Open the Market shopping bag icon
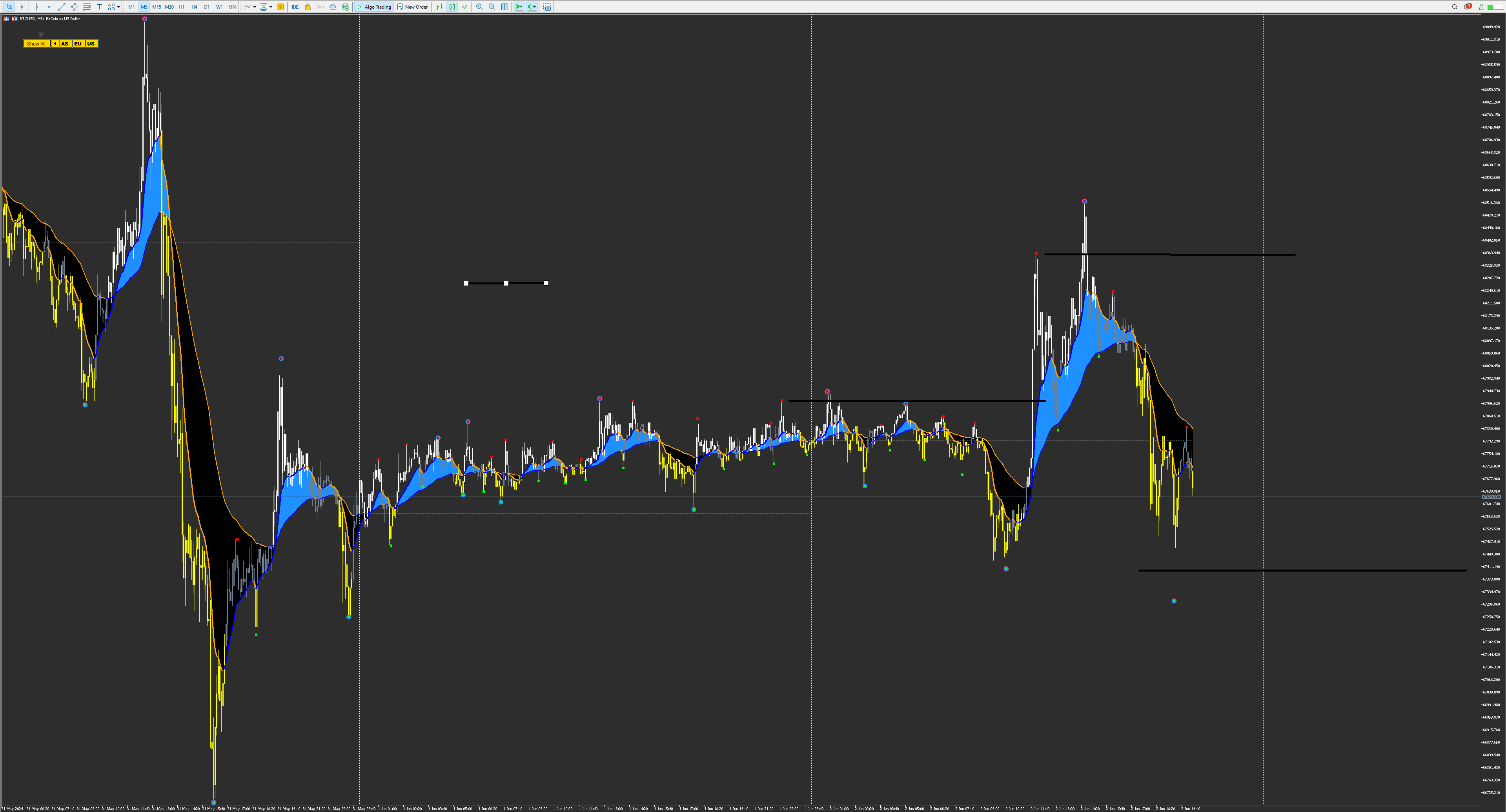 pos(308,7)
